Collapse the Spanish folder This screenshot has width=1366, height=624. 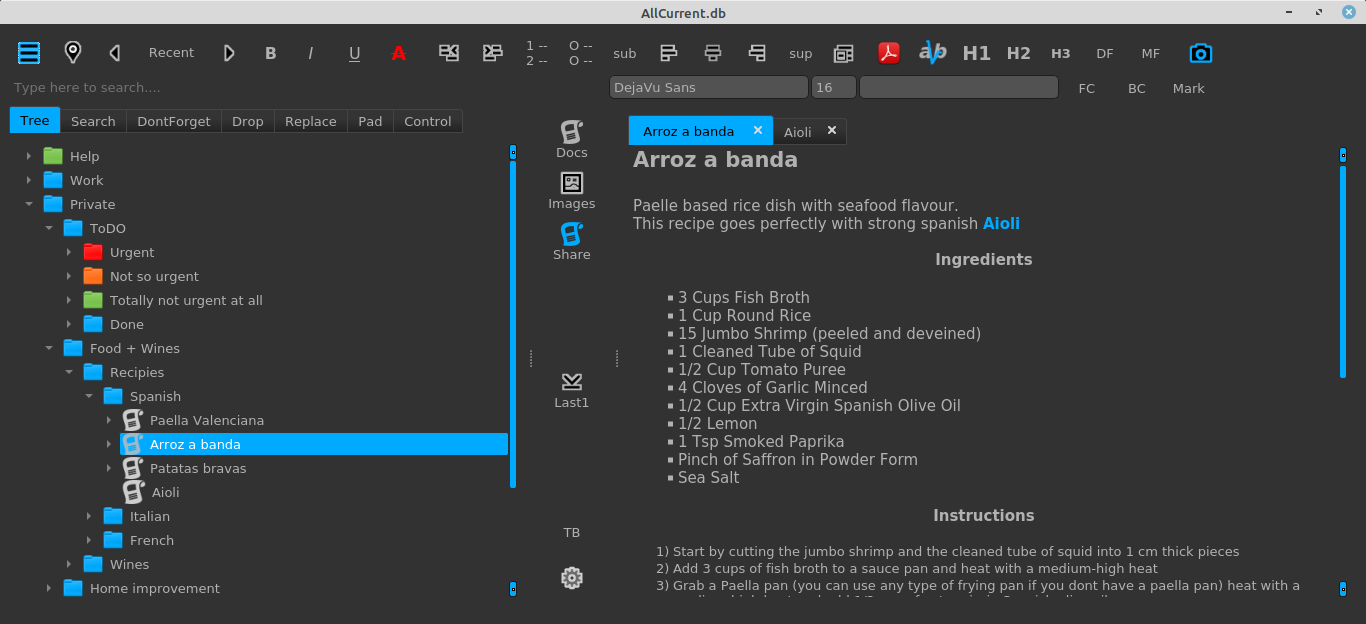pyautogui.click(x=89, y=396)
